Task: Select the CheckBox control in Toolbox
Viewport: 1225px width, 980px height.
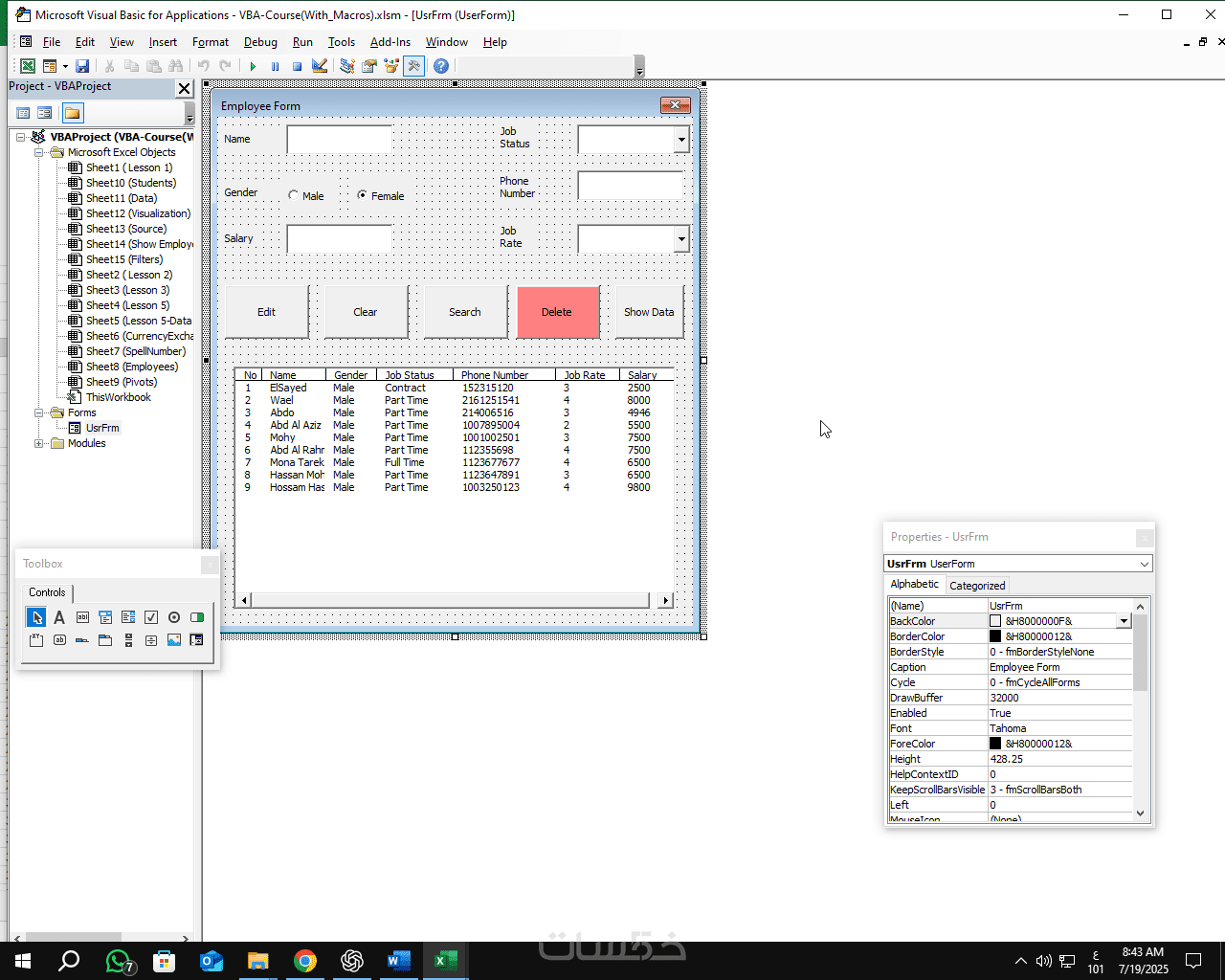Action: [151, 617]
